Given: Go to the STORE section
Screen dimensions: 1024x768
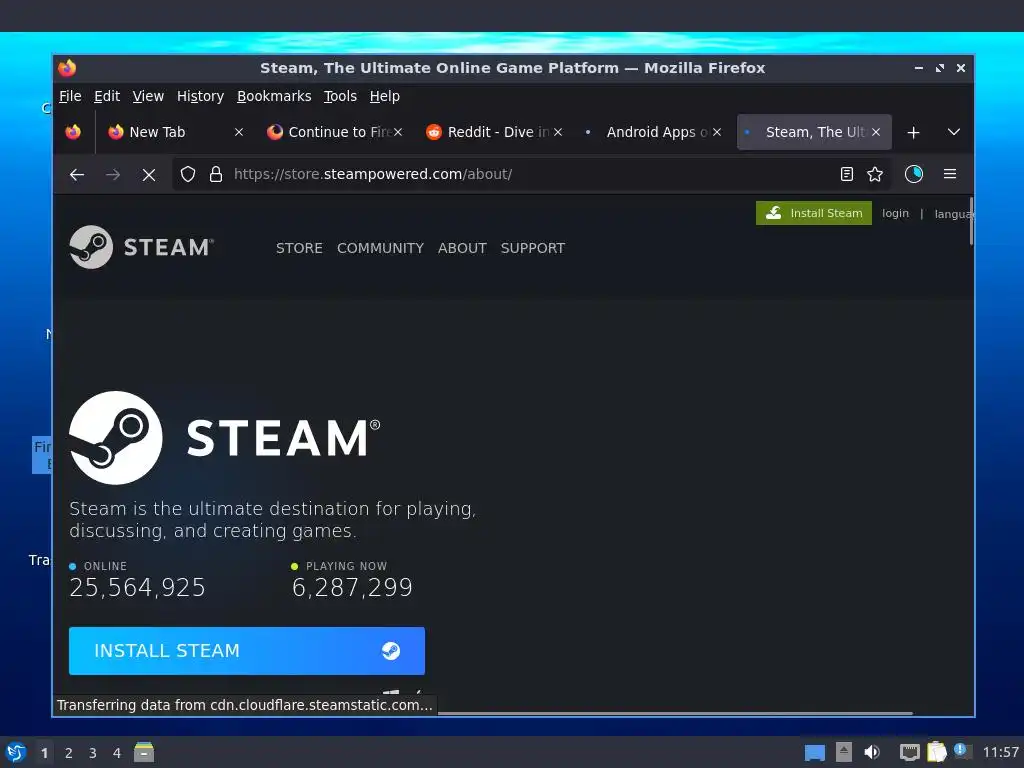Looking at the screenshot, I should pos(299,248).
